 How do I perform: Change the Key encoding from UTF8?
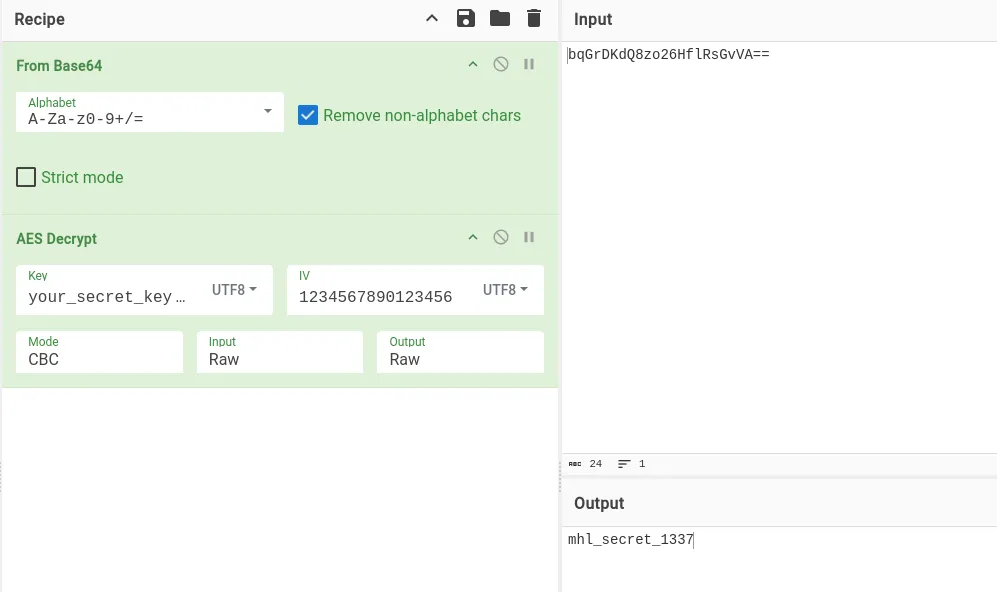tap(234, 290)
